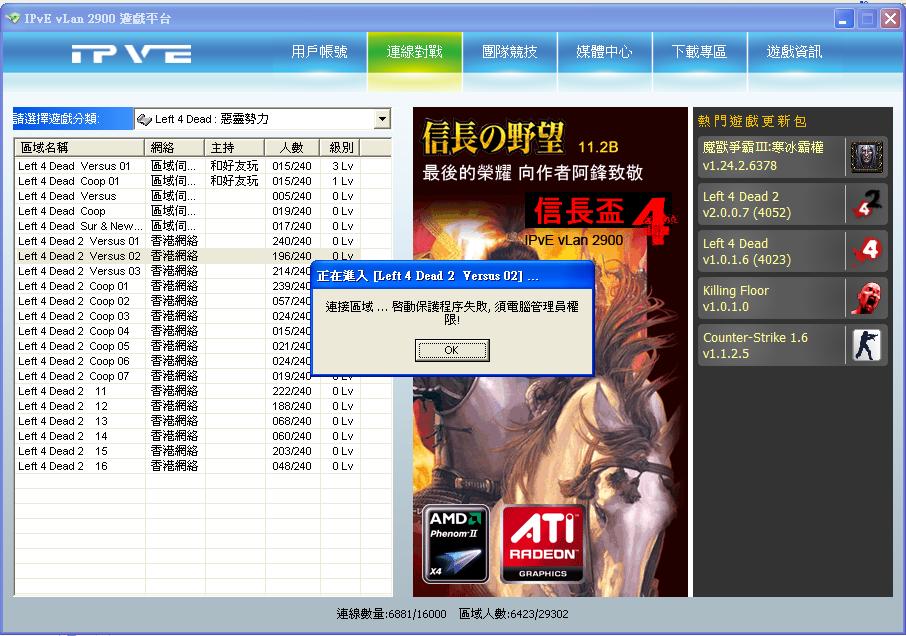Select the Left 4 Dead 2 Versus 03 row
Image resolution: width=906 pixels, height=636 pixels.
click(164, 271)
